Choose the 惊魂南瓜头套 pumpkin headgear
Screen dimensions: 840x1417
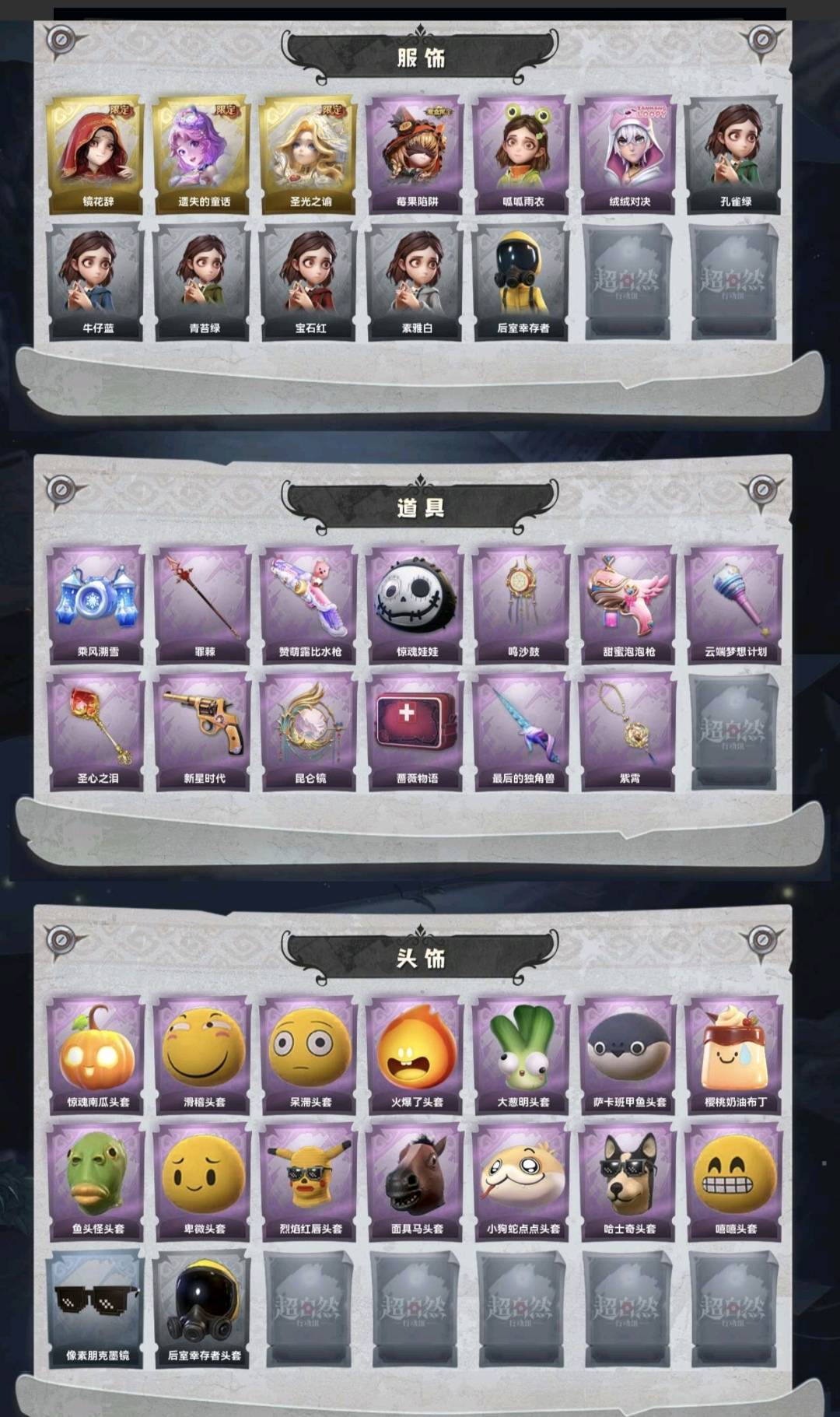pyautogui.click(x=96, y=1056)
